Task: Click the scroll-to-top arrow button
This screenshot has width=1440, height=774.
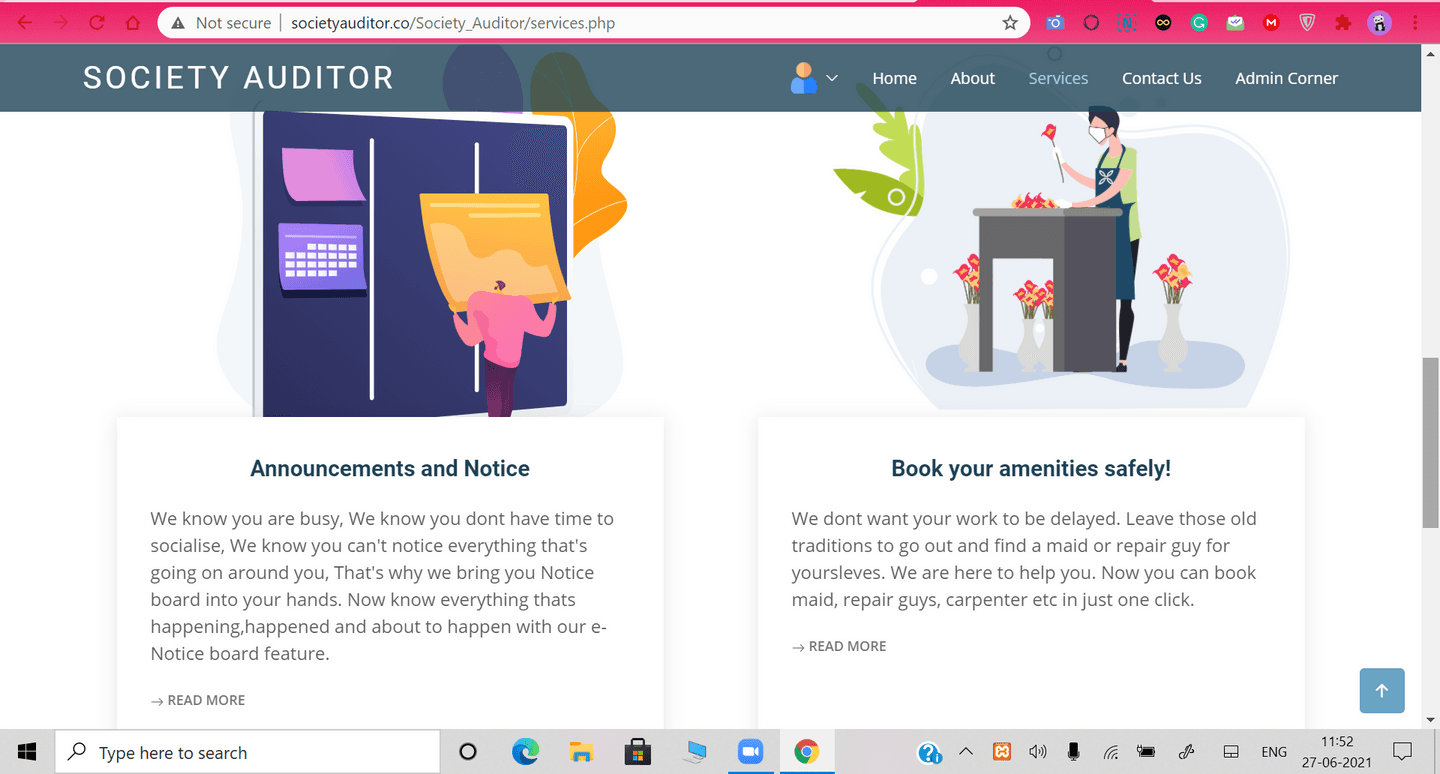Action: click(1382, 690)
